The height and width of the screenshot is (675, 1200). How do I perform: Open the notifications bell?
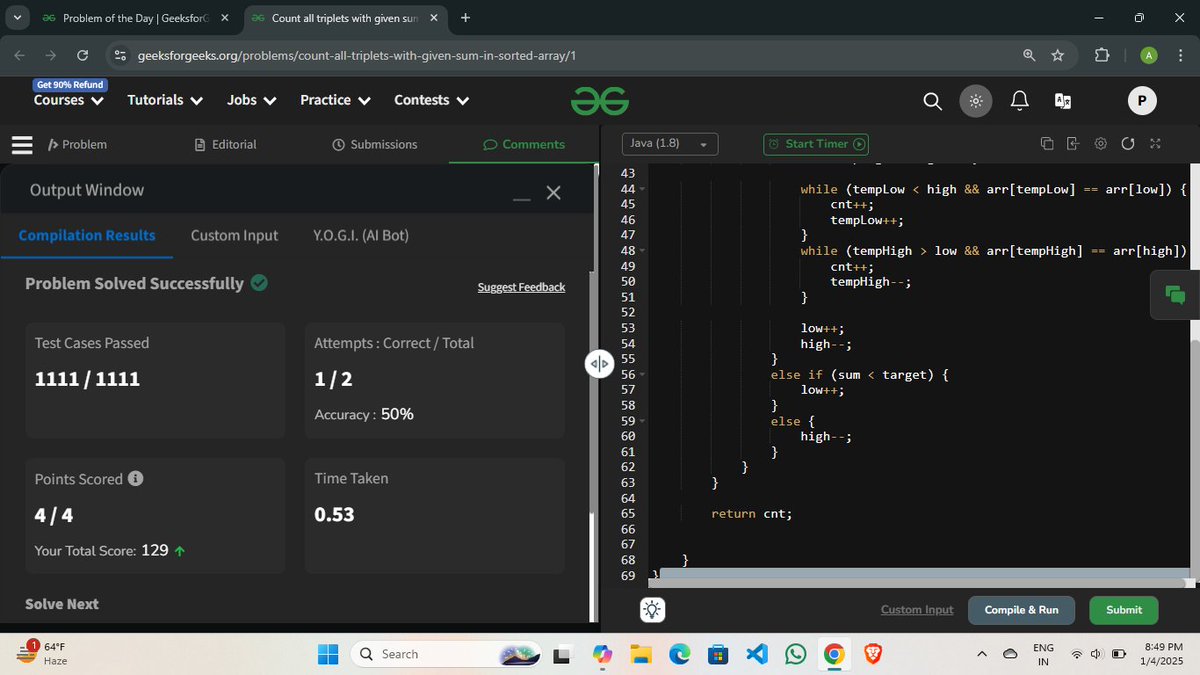click(x=1020, y=100)
